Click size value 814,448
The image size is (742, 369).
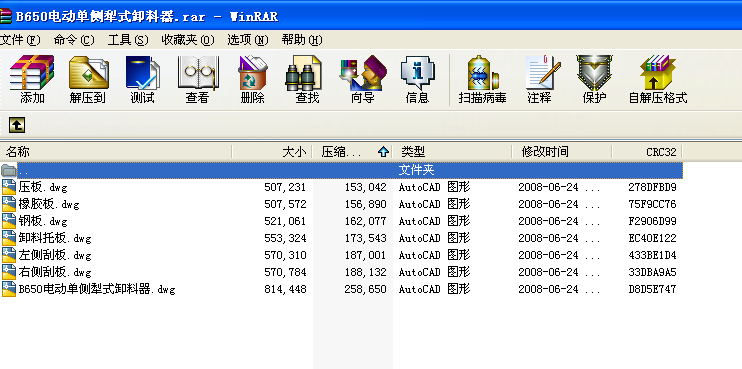(285, 290)
